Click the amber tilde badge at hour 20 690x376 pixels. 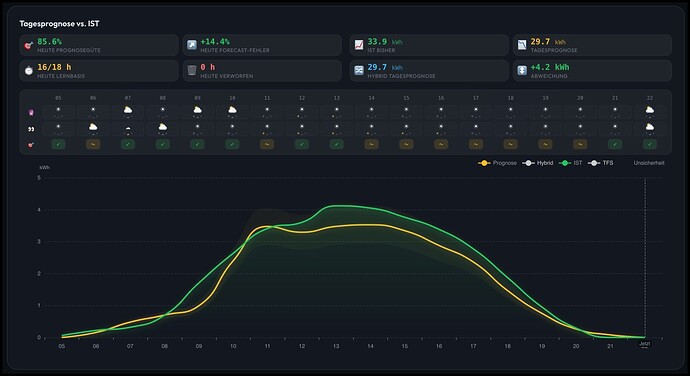pos(580,144)
